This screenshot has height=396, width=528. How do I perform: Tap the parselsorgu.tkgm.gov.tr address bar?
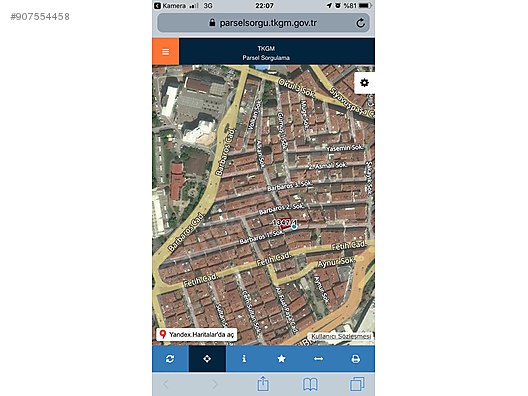[x=263, y=23]
